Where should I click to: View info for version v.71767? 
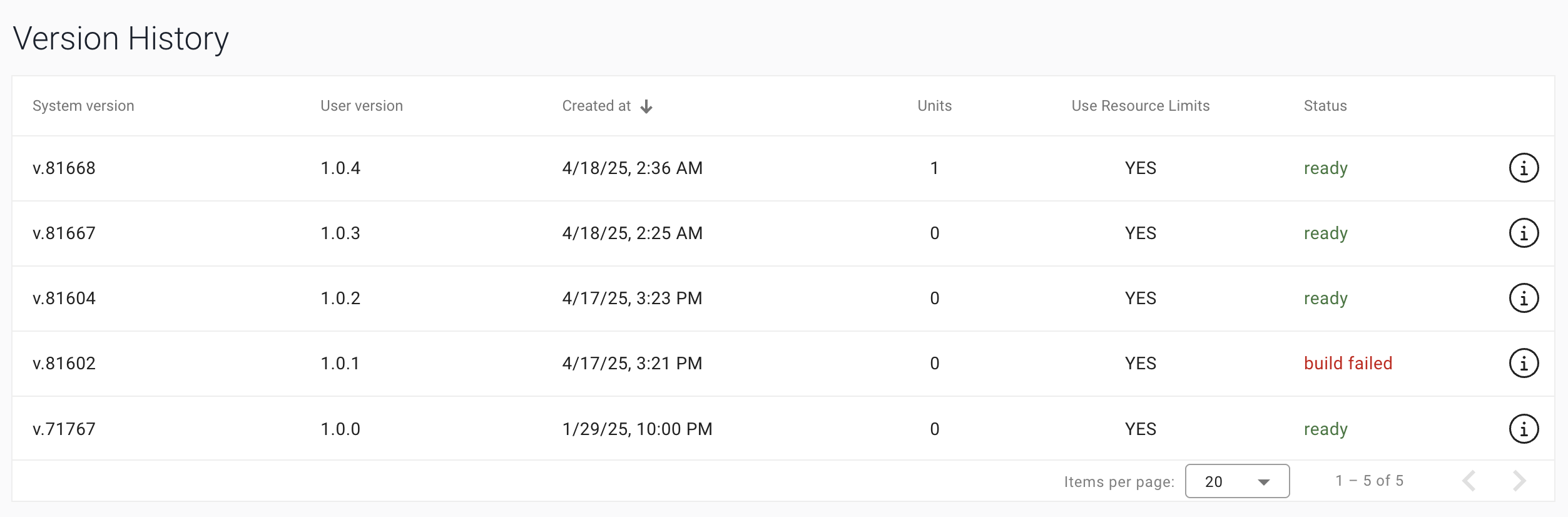(x=1524, y=429)
